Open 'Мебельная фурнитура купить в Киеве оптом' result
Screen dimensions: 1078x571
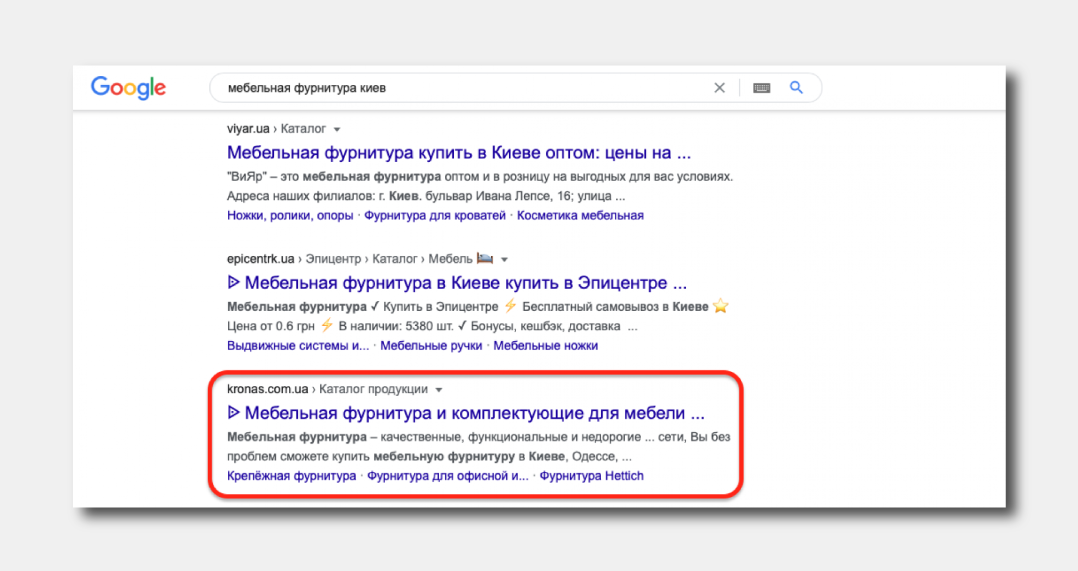[x=459, y=152]
